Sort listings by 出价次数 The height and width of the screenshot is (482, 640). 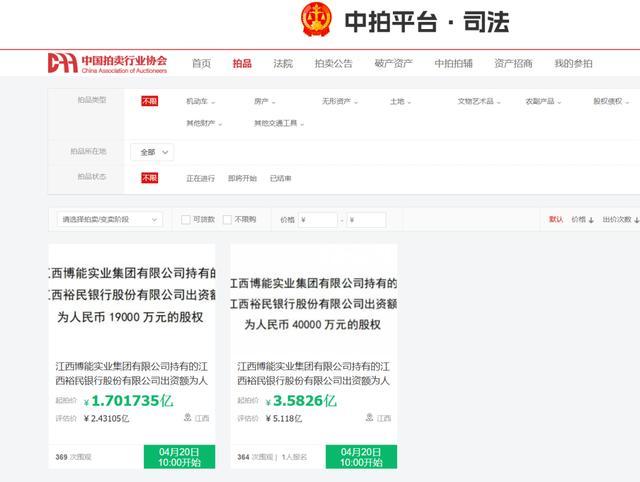pyautogui.click(x=620, y=220)
